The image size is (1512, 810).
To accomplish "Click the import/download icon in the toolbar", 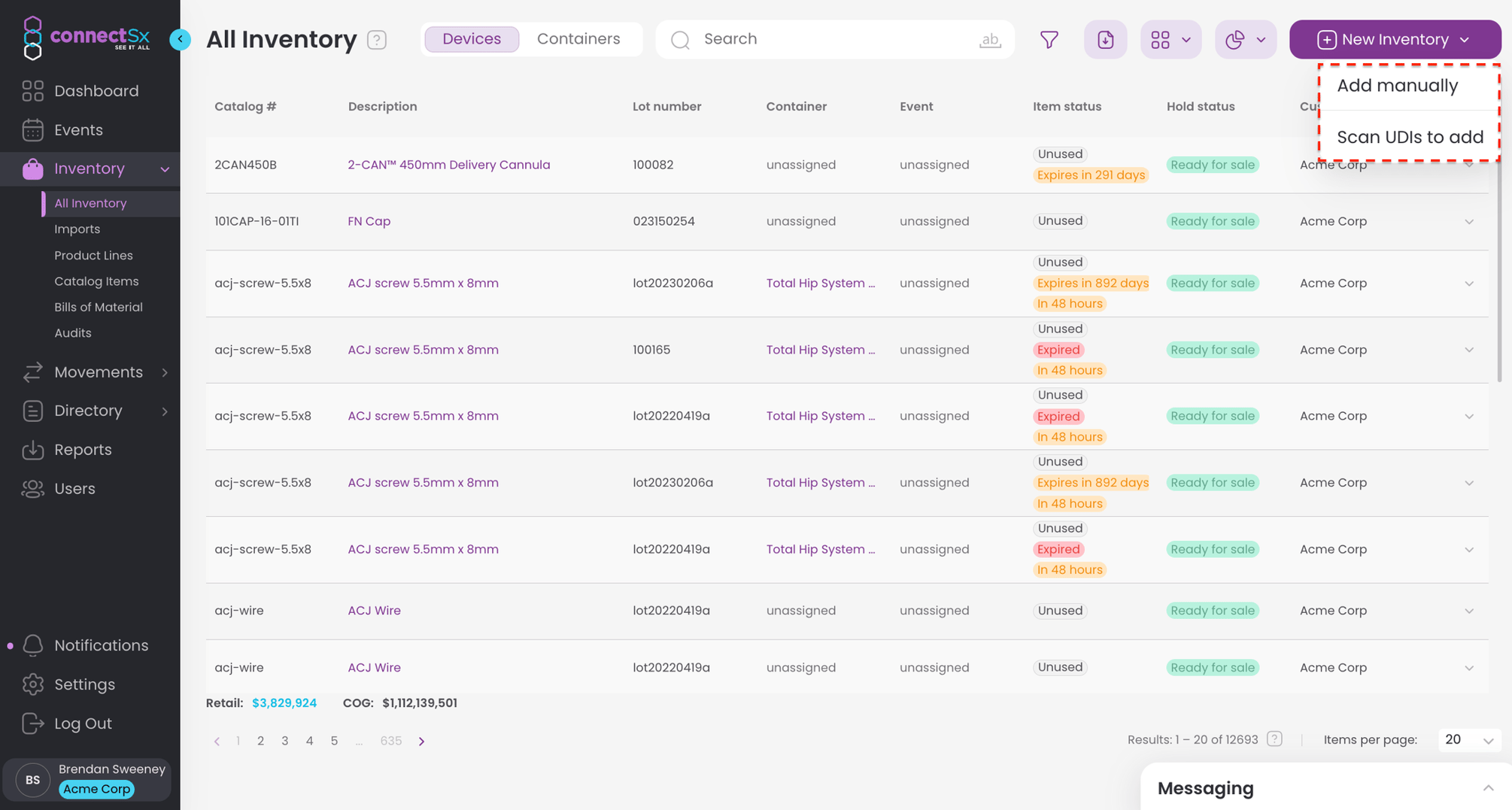I will click(x=1105, y=39).
